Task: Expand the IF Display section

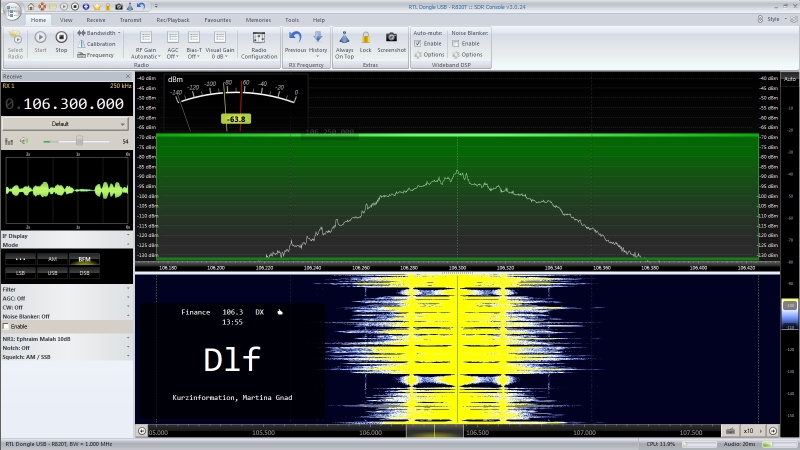Action: [67, 236]
